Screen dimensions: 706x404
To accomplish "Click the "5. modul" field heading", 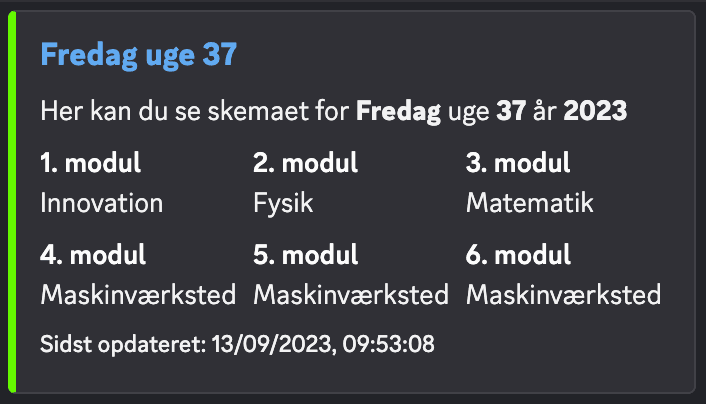I will (x=305, y=255).
